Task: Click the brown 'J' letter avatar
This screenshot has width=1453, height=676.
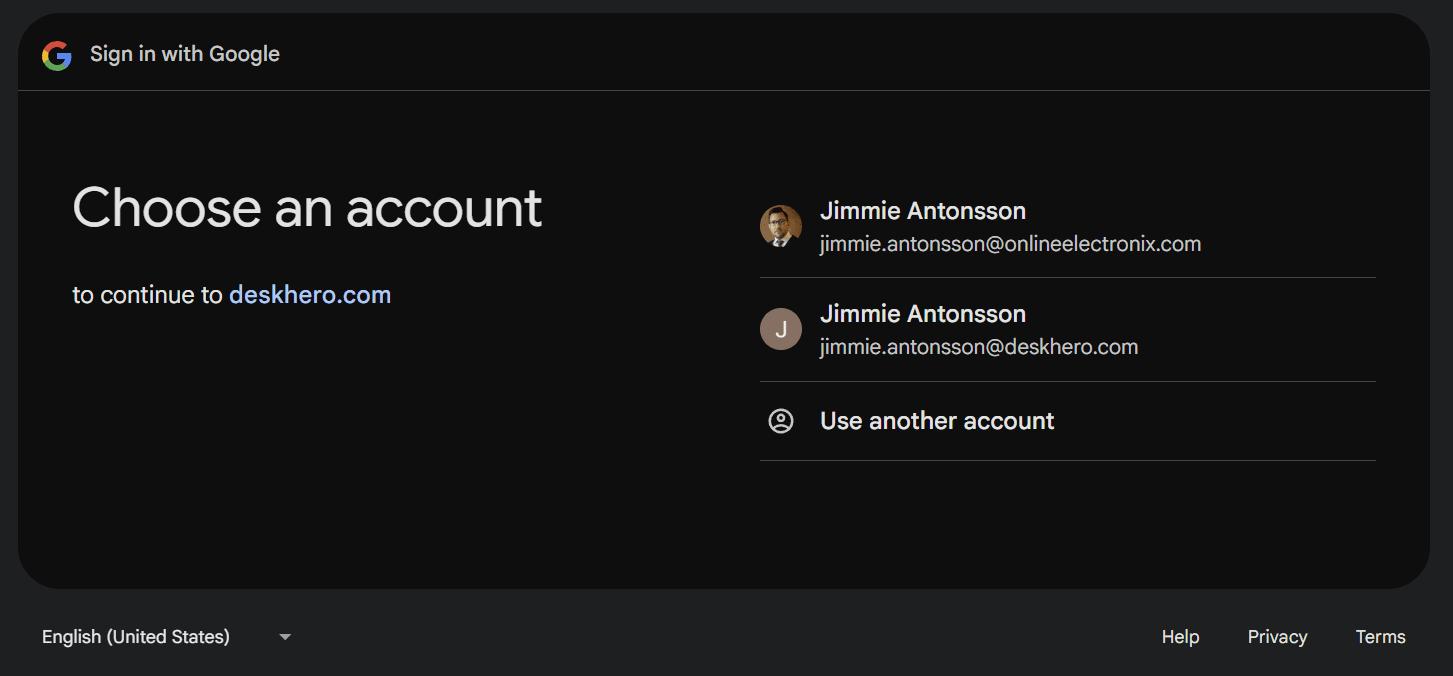Action: pos(780,329)
